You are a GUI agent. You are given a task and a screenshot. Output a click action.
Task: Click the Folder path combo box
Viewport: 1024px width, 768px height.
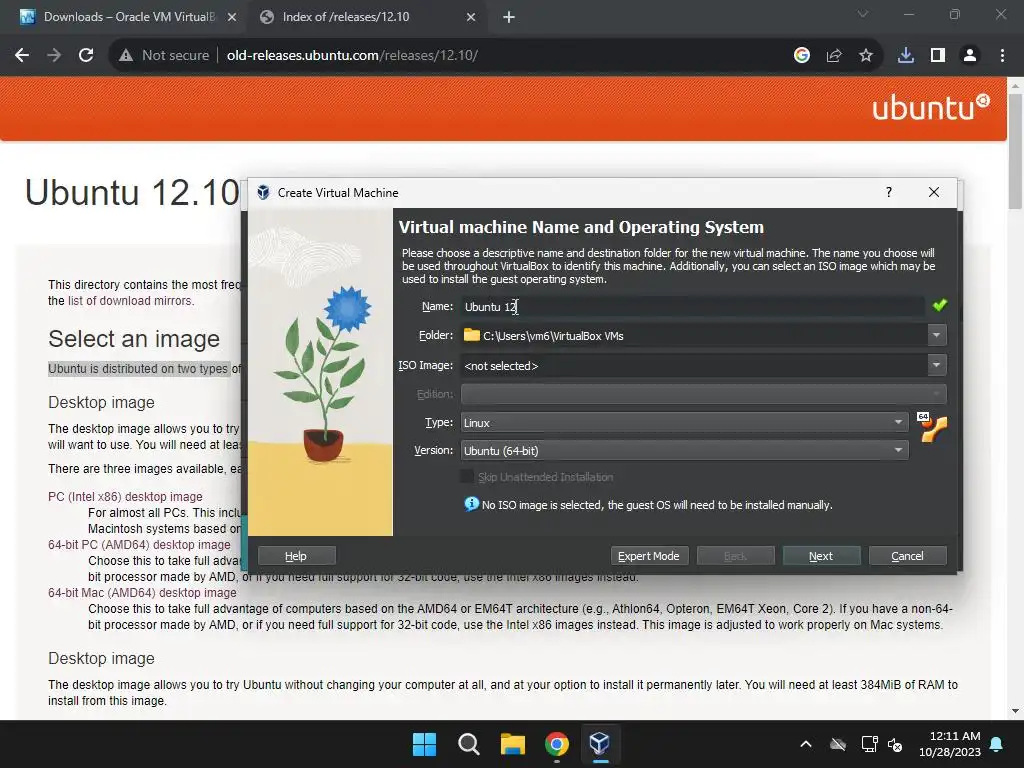tap(694, 336)
